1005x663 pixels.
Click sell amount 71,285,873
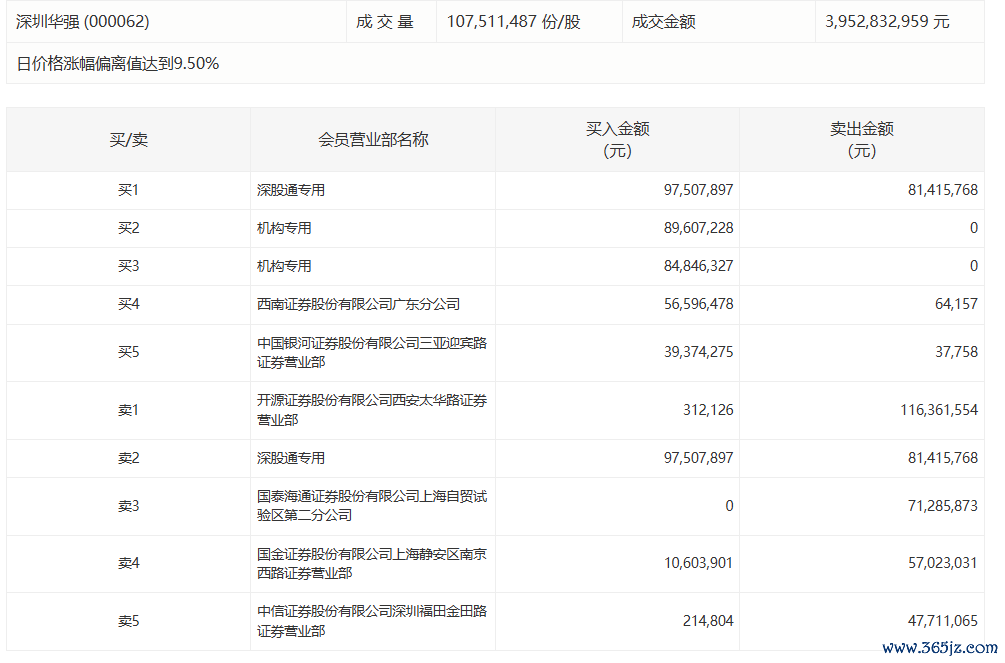point(943,507)
